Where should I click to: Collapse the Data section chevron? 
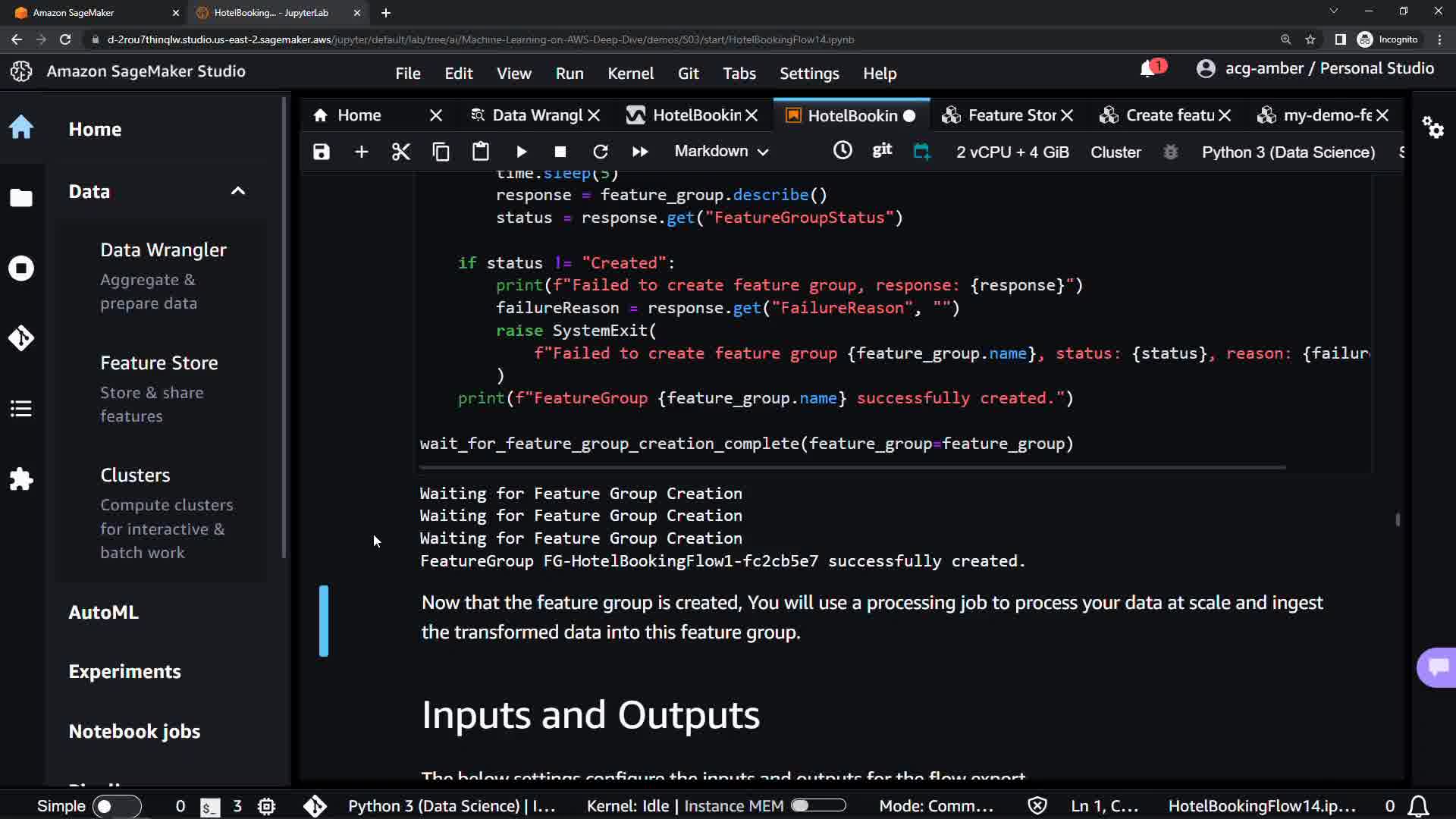tap(238, 191)
